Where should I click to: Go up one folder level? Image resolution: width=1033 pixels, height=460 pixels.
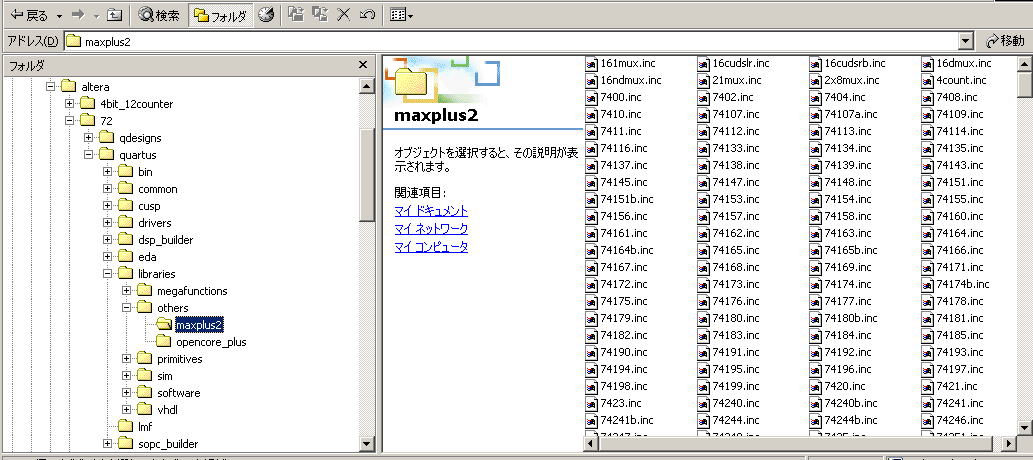click(x=115, y=15)
